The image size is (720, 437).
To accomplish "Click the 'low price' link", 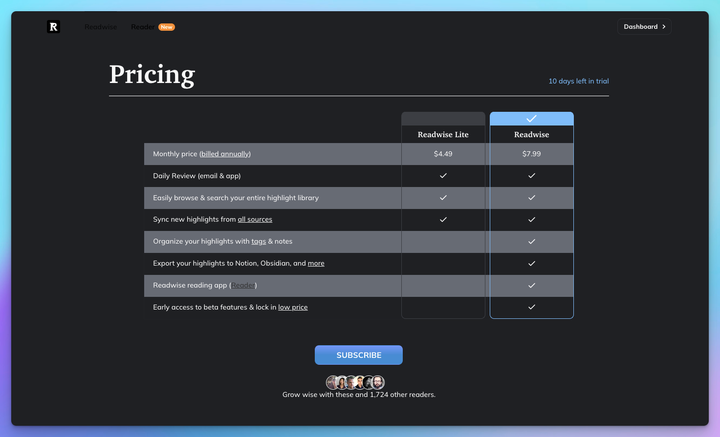I will point(293,307).
